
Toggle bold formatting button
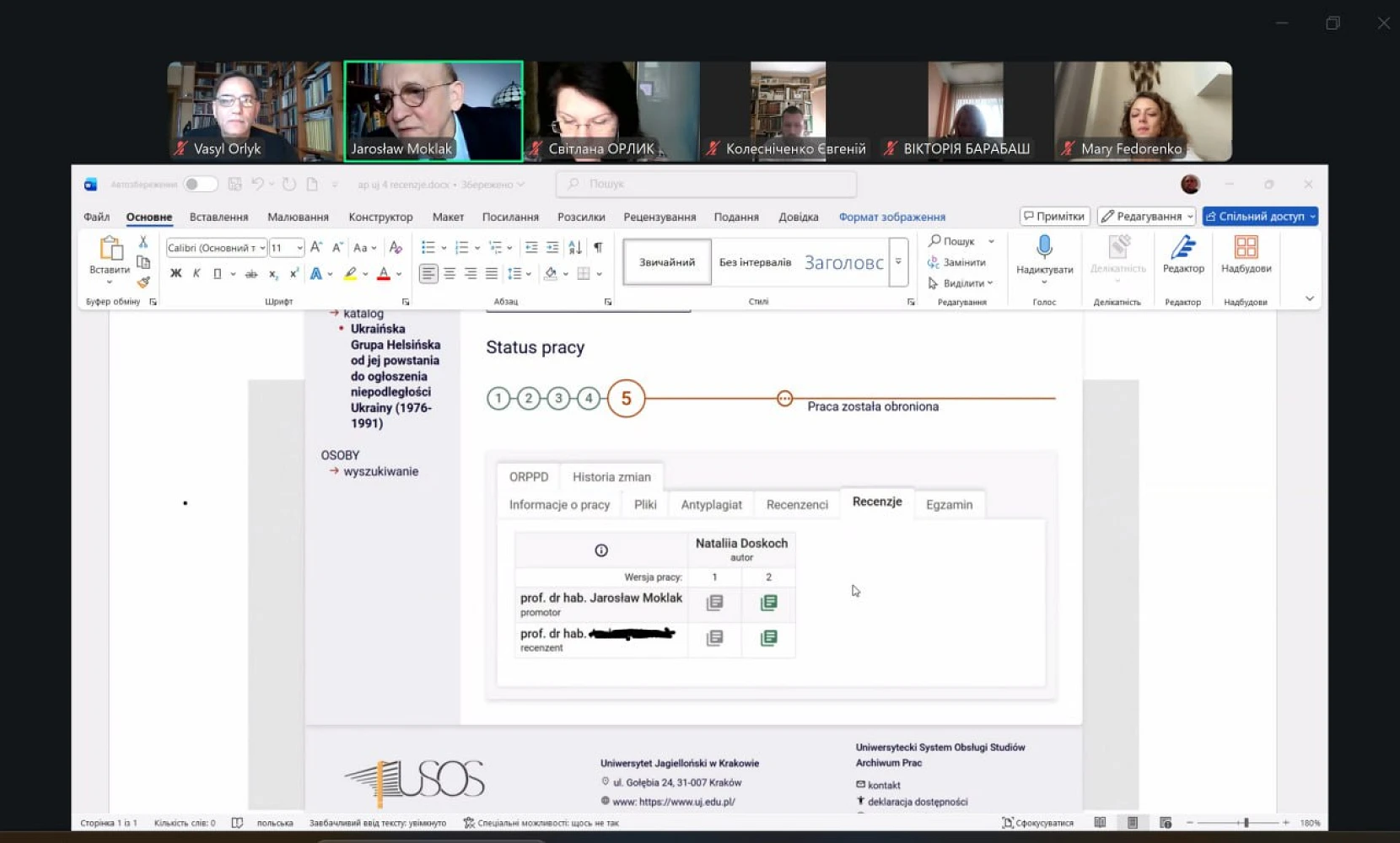tap(175, 273)
